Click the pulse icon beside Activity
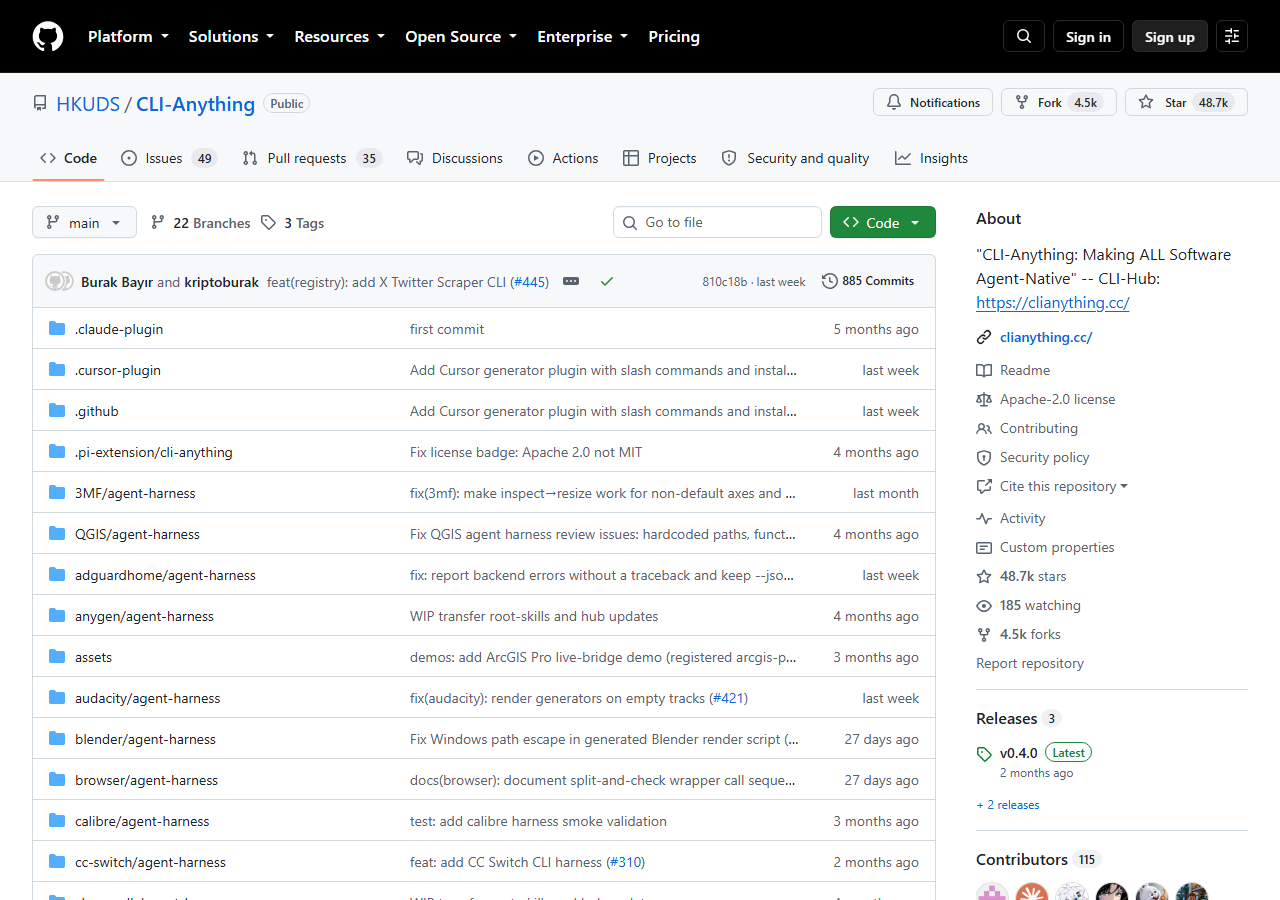The height and width of the screenshot is (900, 1280). point(984,518)
